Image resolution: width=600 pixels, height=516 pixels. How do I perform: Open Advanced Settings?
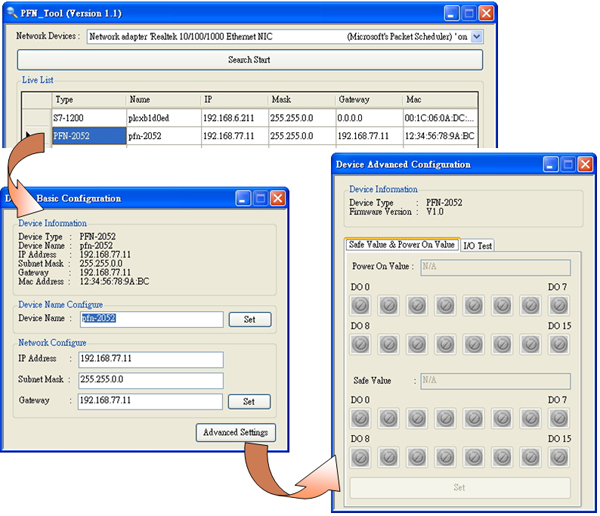(x=236, y=433)
